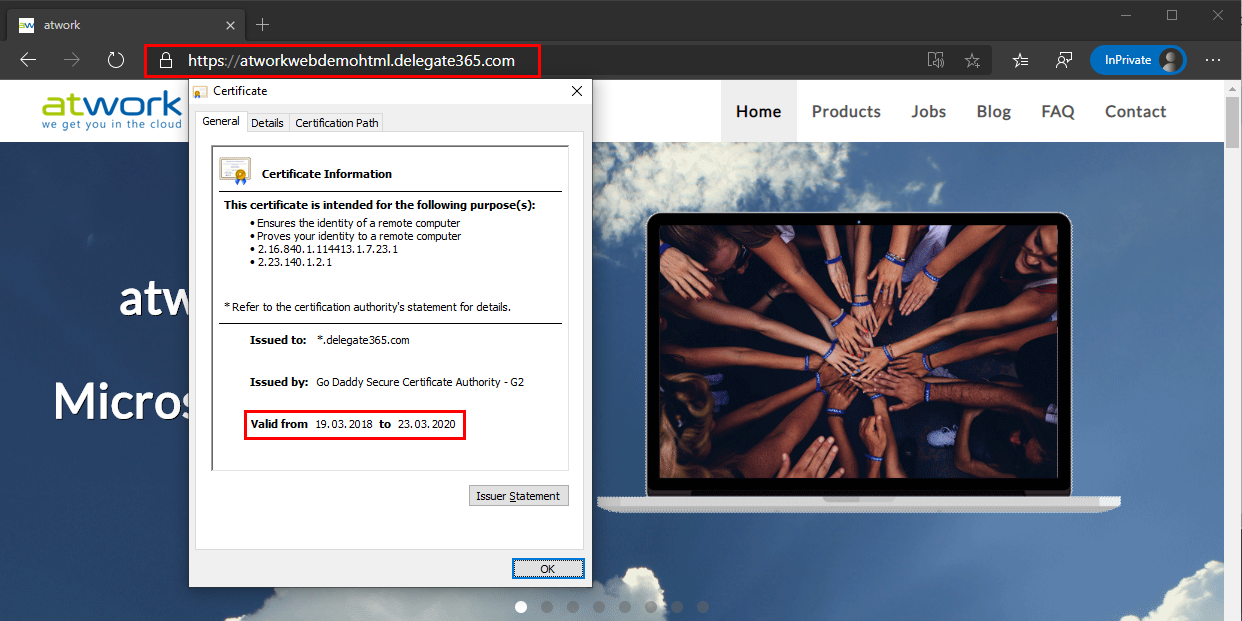This screenshot has width=1242, height=621.
Task: Select the last carousel indicator dot
Action: [703, 607]
